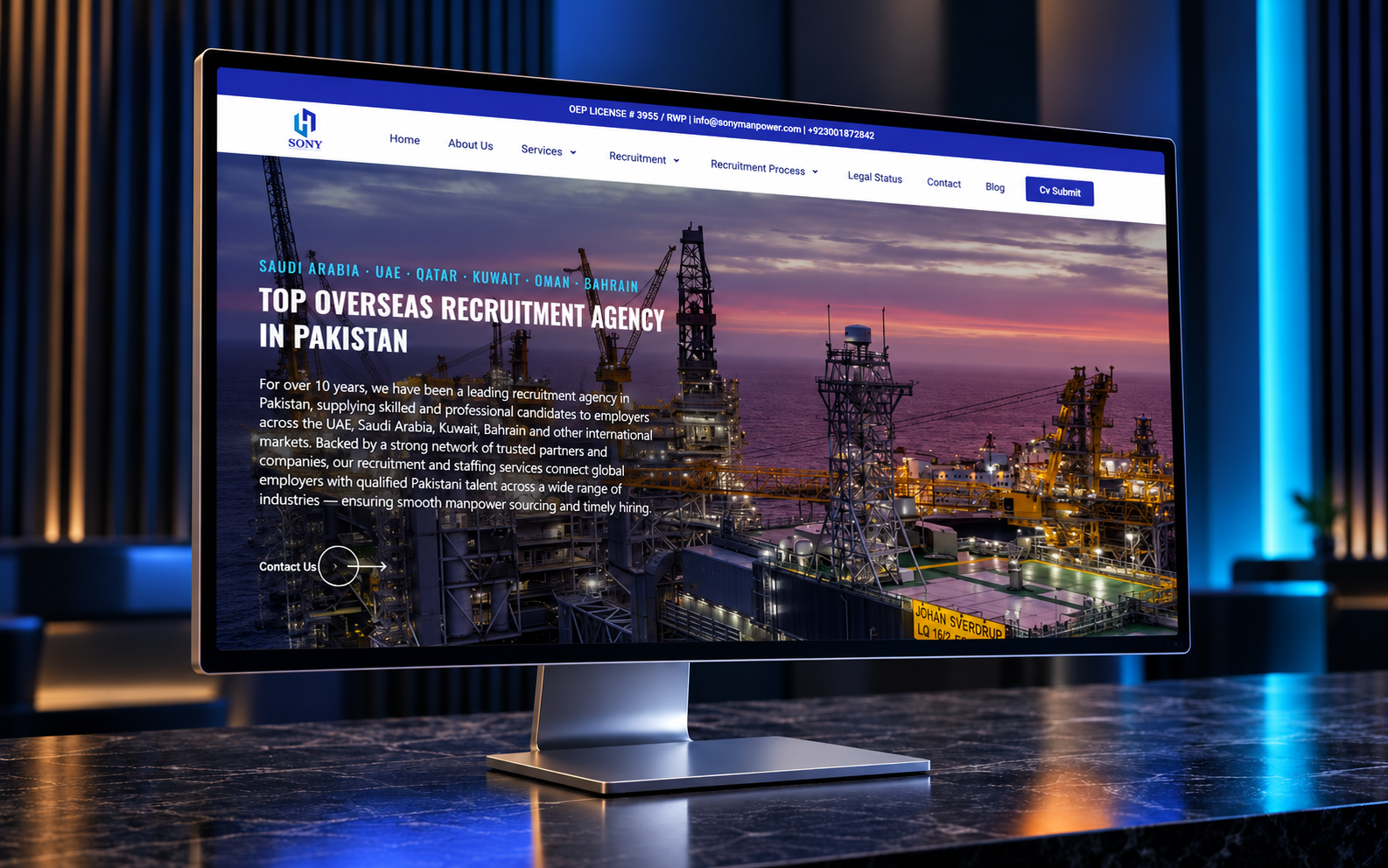Click the circled arrow beside Contact Us

pos(339,566)
